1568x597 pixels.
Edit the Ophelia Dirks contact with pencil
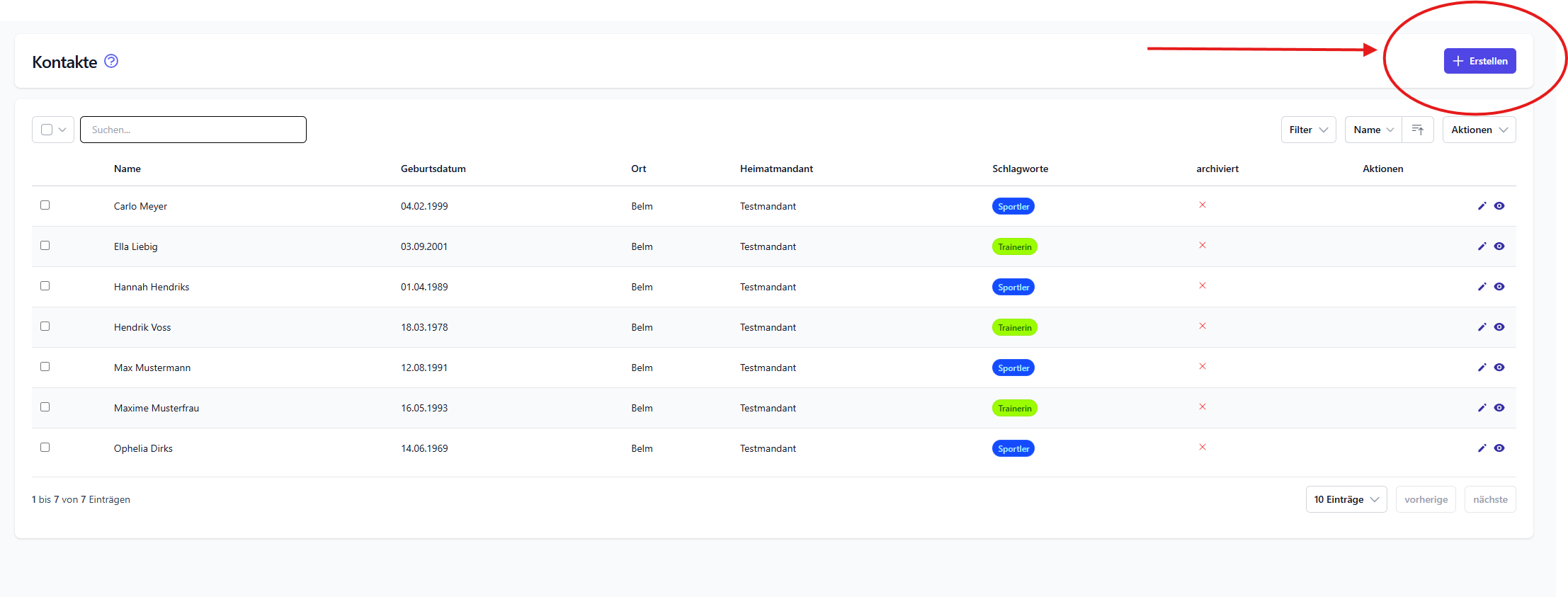(x=1482, y=448)
